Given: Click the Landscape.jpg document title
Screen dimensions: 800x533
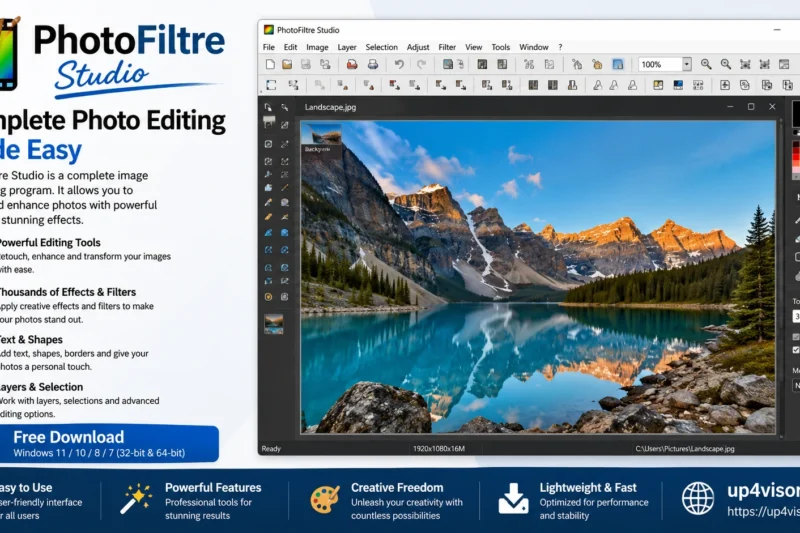Looking at the screenshot, I should (x=330, y=107).
